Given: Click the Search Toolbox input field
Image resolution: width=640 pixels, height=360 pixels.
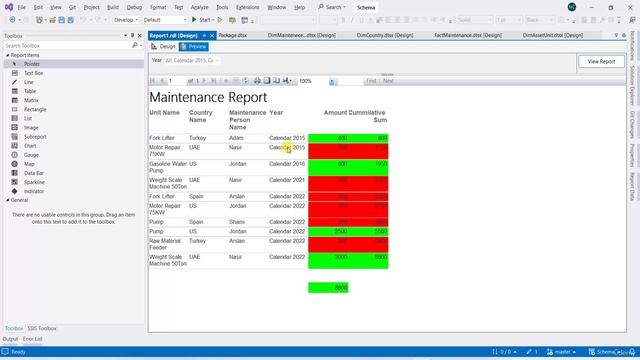Looking at the screenshot, I should (68, 46).
